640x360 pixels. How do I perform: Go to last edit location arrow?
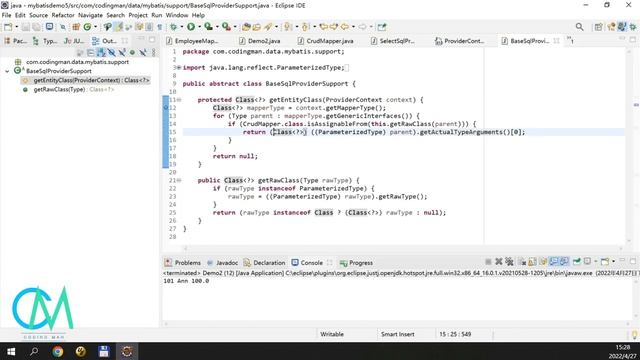[x=324, y=27]
